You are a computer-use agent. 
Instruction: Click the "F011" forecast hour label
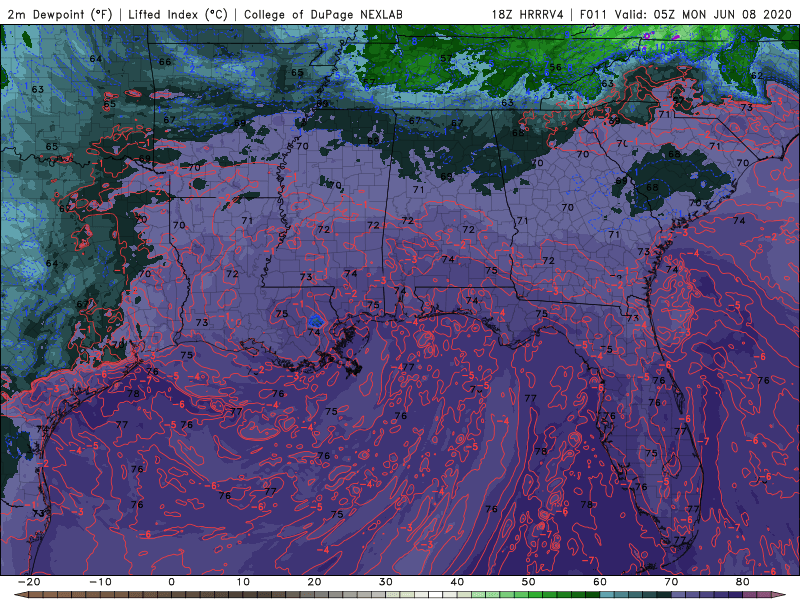coord(593,14)
